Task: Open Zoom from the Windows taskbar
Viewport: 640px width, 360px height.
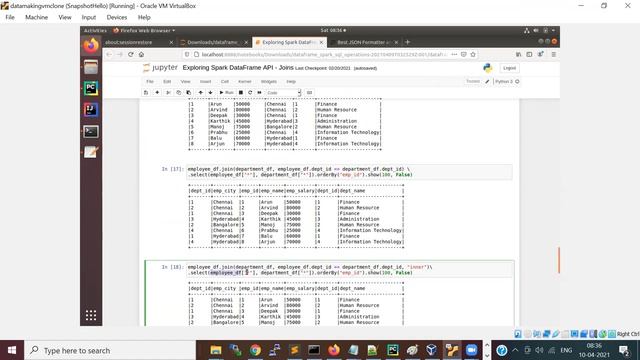Action: tap(471, 350)
